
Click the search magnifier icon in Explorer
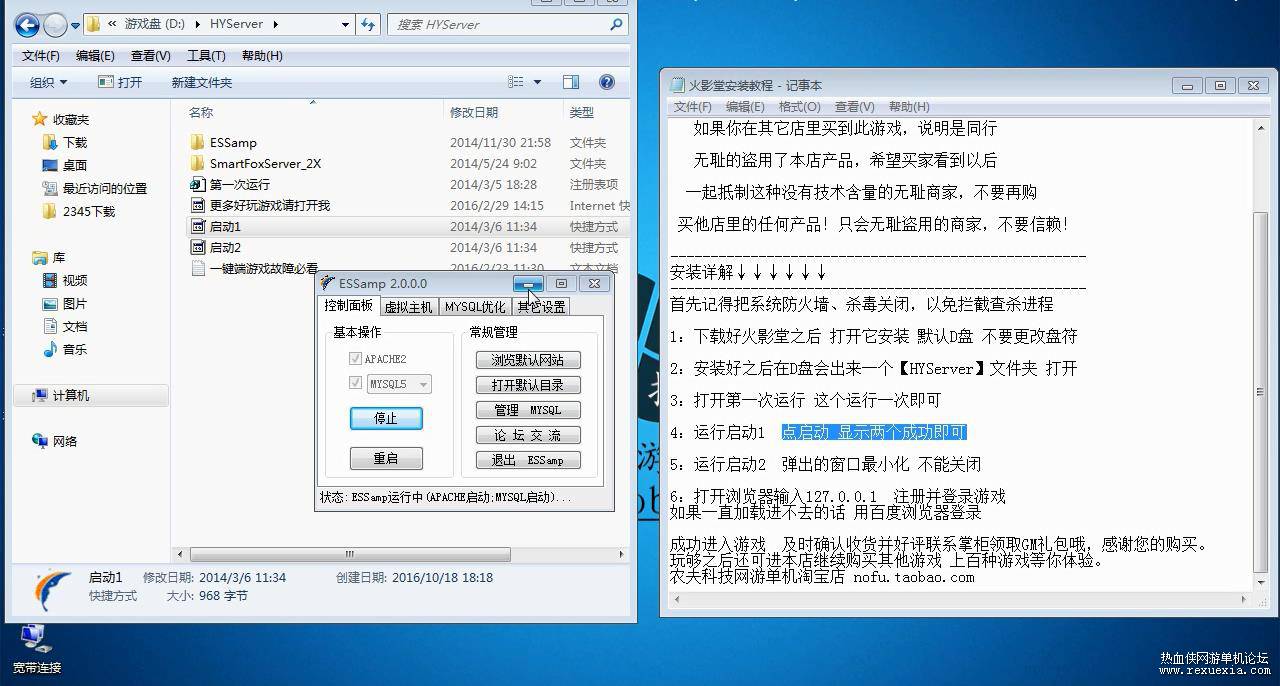pos(618,24)
